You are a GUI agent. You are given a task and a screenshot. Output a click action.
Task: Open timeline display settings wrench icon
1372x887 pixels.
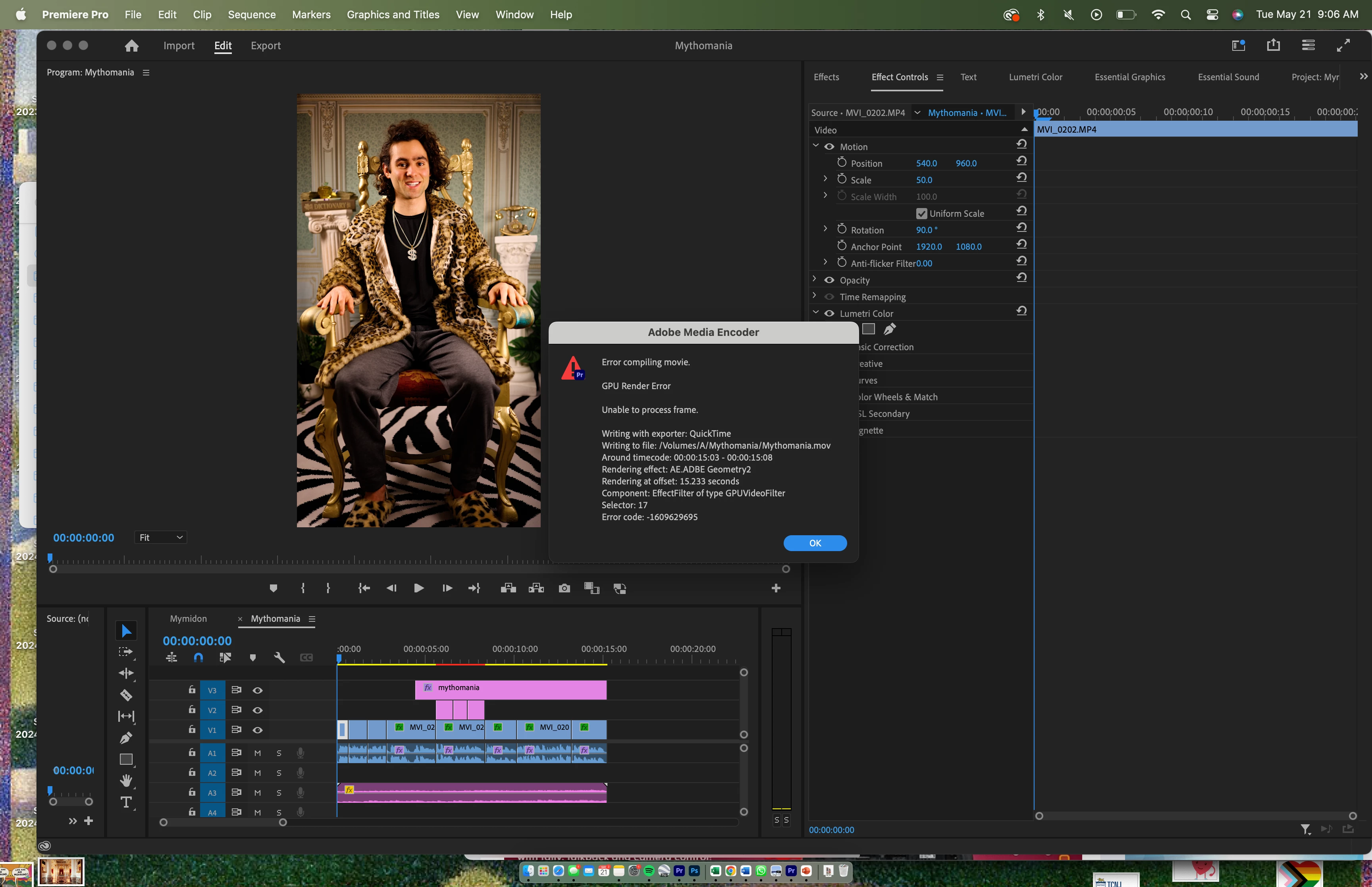[x=279, y=657]
